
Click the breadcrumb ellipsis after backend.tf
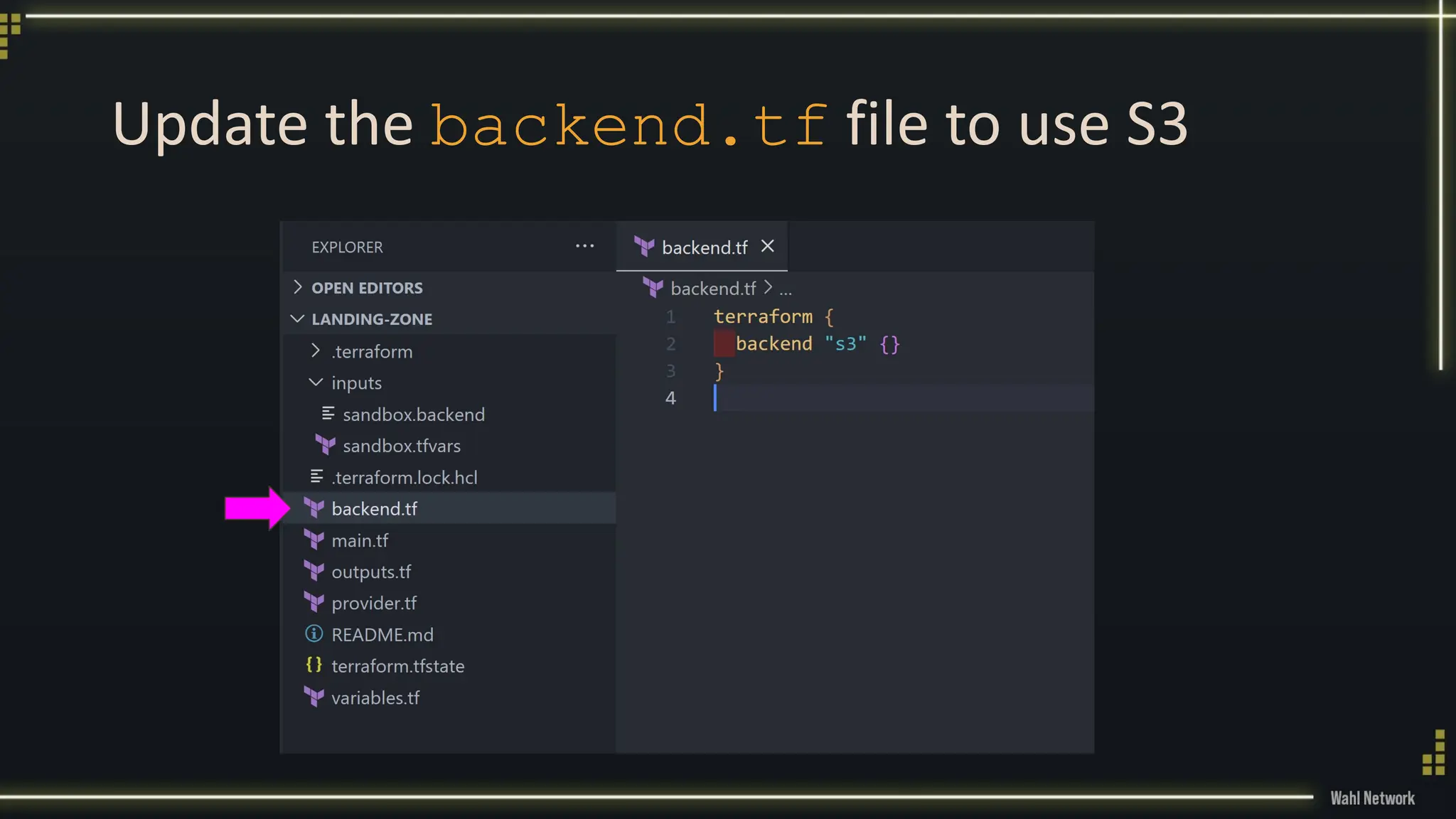click(785, 290)
